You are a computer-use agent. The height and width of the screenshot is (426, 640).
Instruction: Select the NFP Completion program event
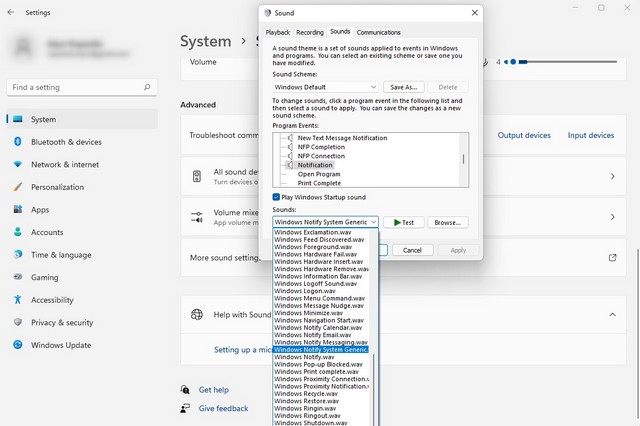point(320,147)
